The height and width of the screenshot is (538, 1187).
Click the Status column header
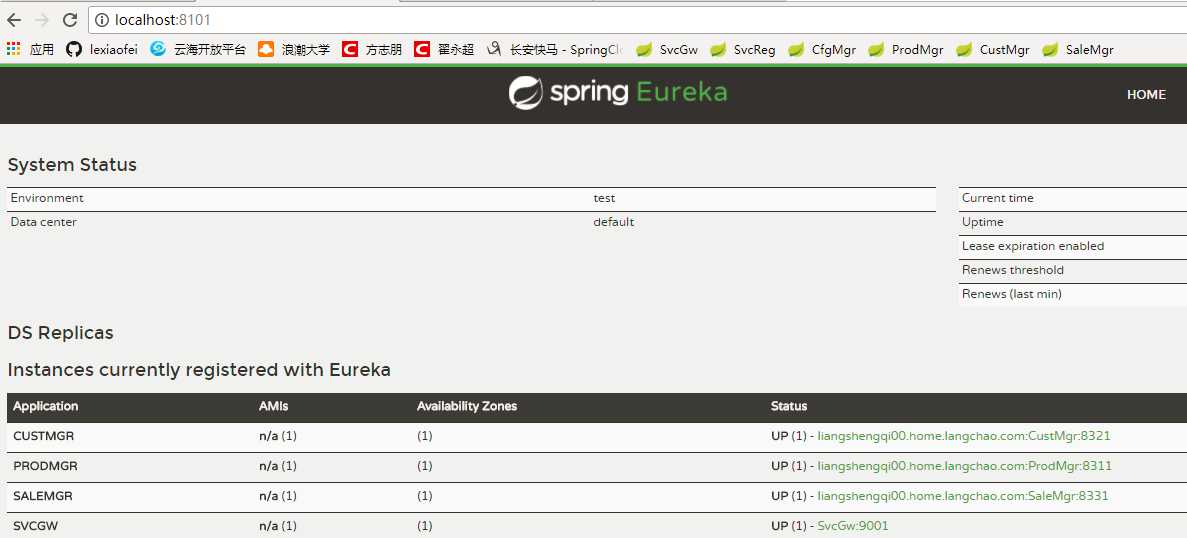click(789, 406)
